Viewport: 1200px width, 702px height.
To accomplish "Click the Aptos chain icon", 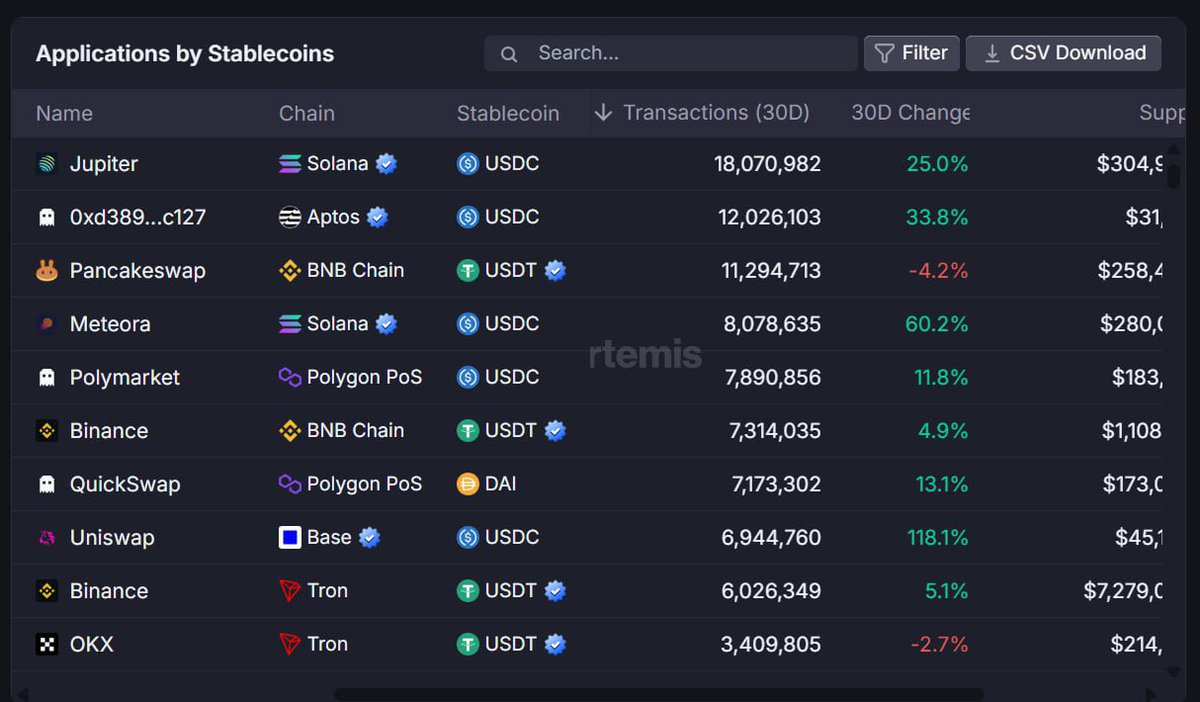I will (290, 217).
